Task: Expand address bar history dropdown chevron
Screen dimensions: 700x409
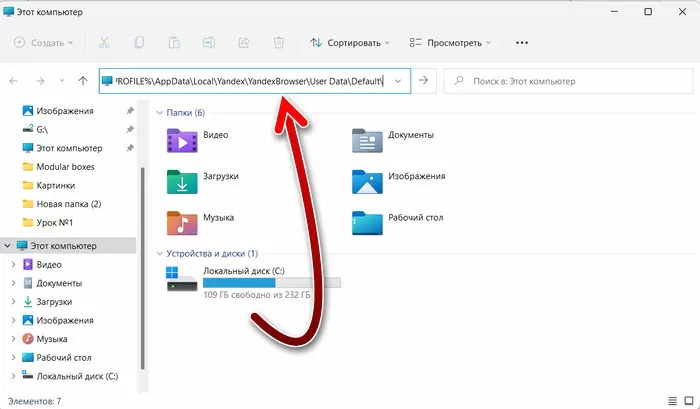Action: click(x=399, y=81)
